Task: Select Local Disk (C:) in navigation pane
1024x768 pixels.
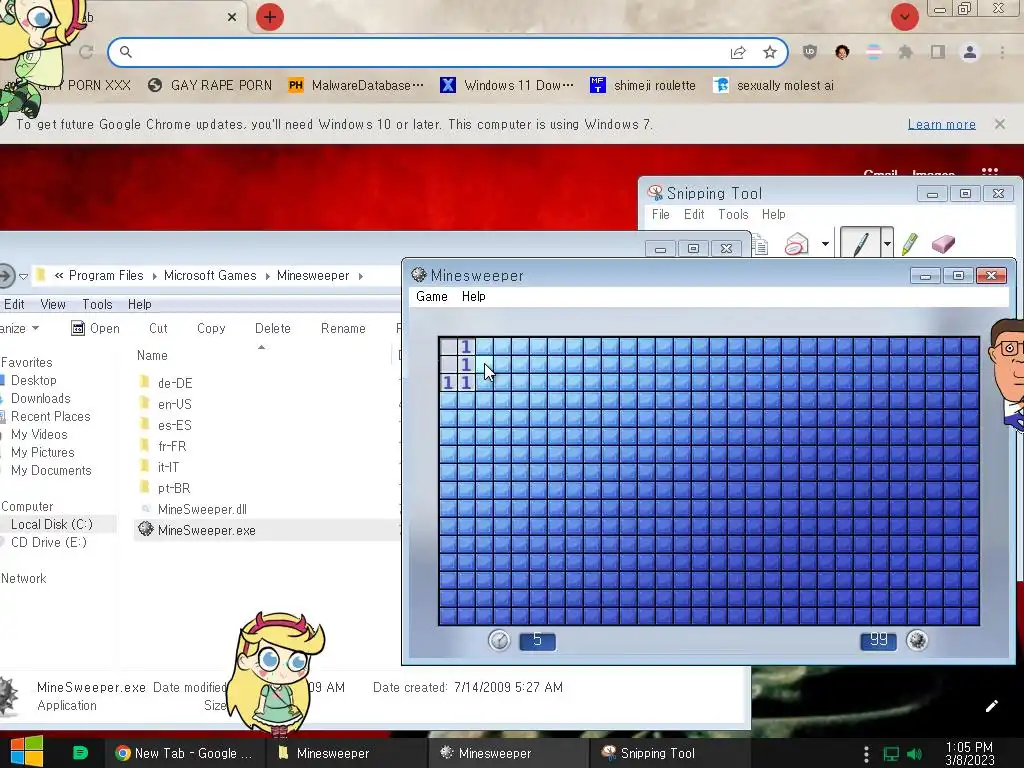Action: coord(52,524)
